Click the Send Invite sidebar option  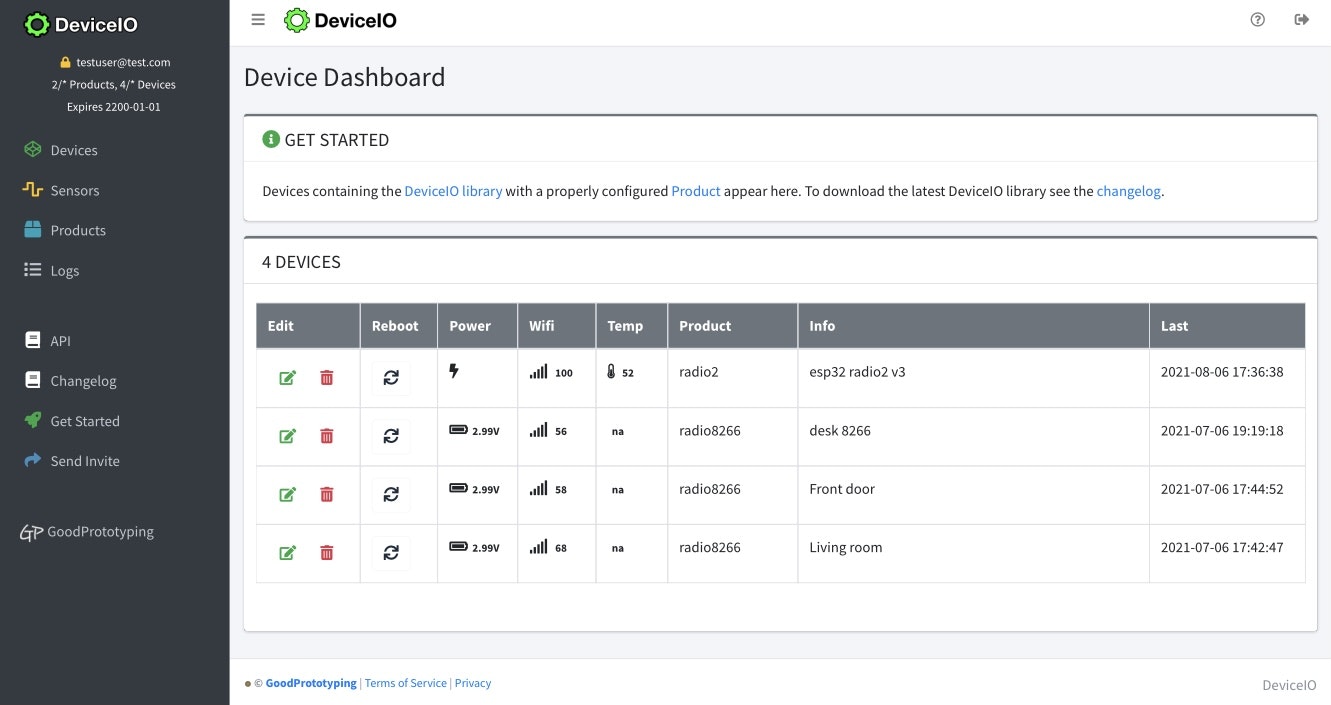(86, 460)
